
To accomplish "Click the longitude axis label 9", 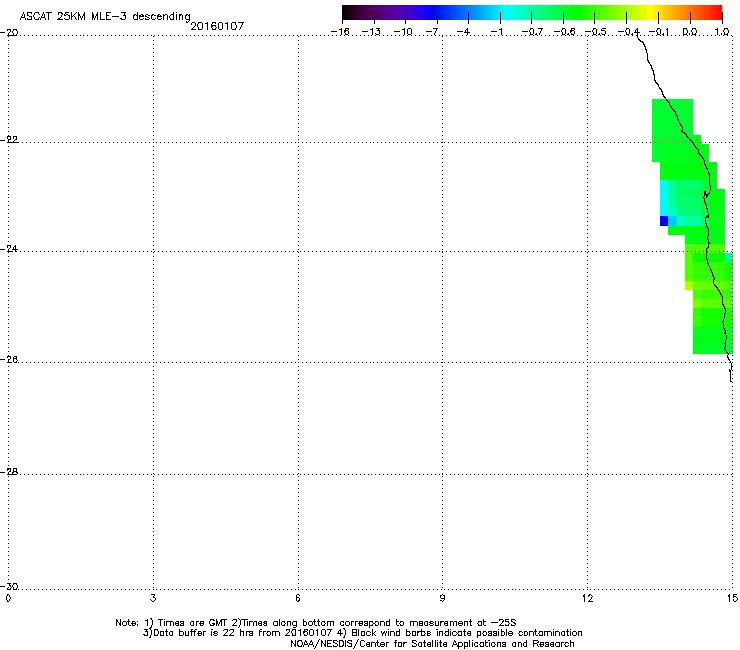I will pyautogui.click(x=442, y=598).
